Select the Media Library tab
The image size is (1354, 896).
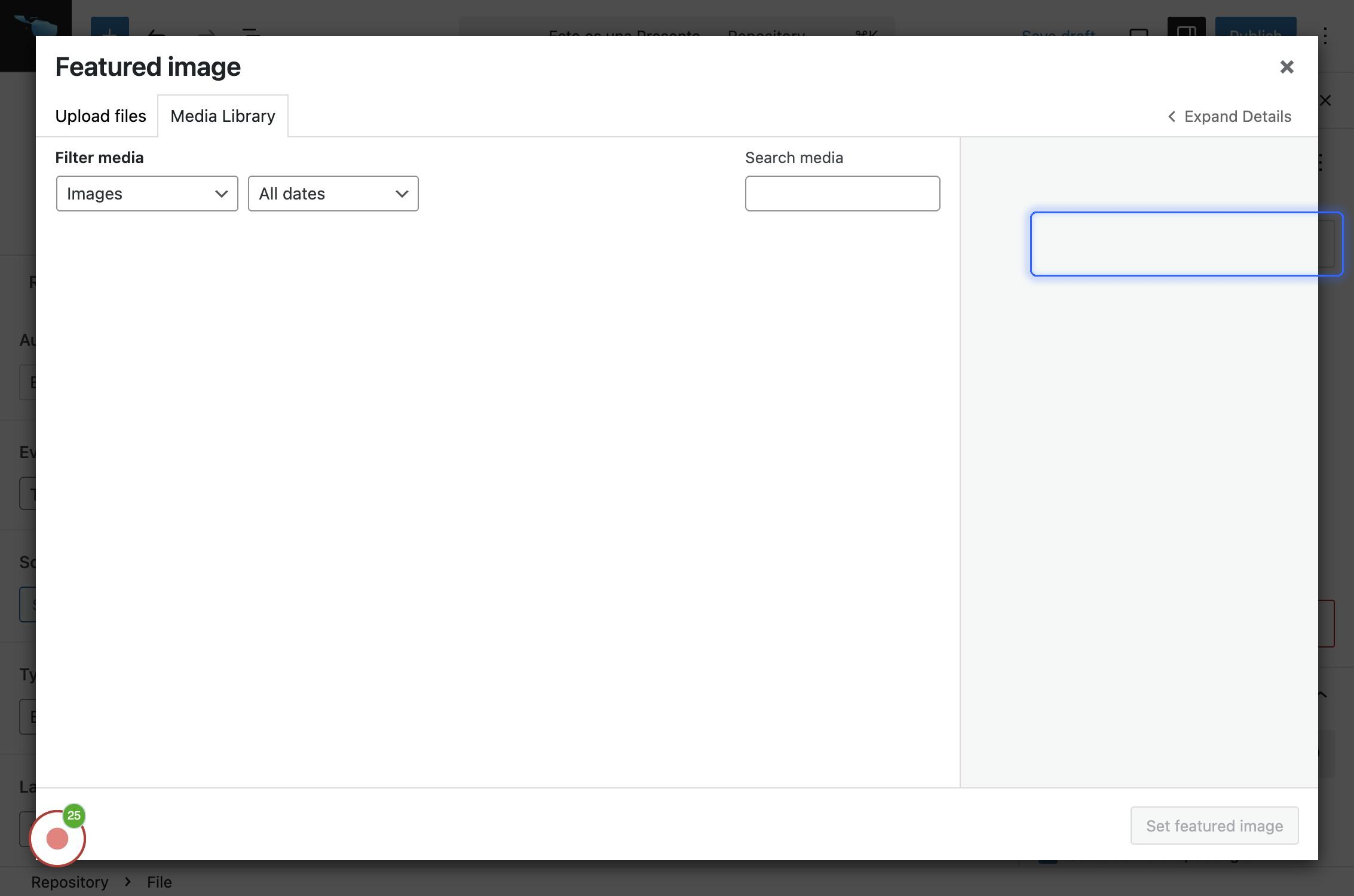pyautogui.click(x=223, y=116)
